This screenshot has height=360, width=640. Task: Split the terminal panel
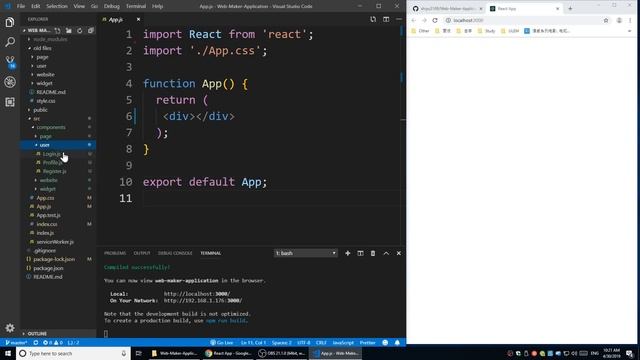point(360,253)
